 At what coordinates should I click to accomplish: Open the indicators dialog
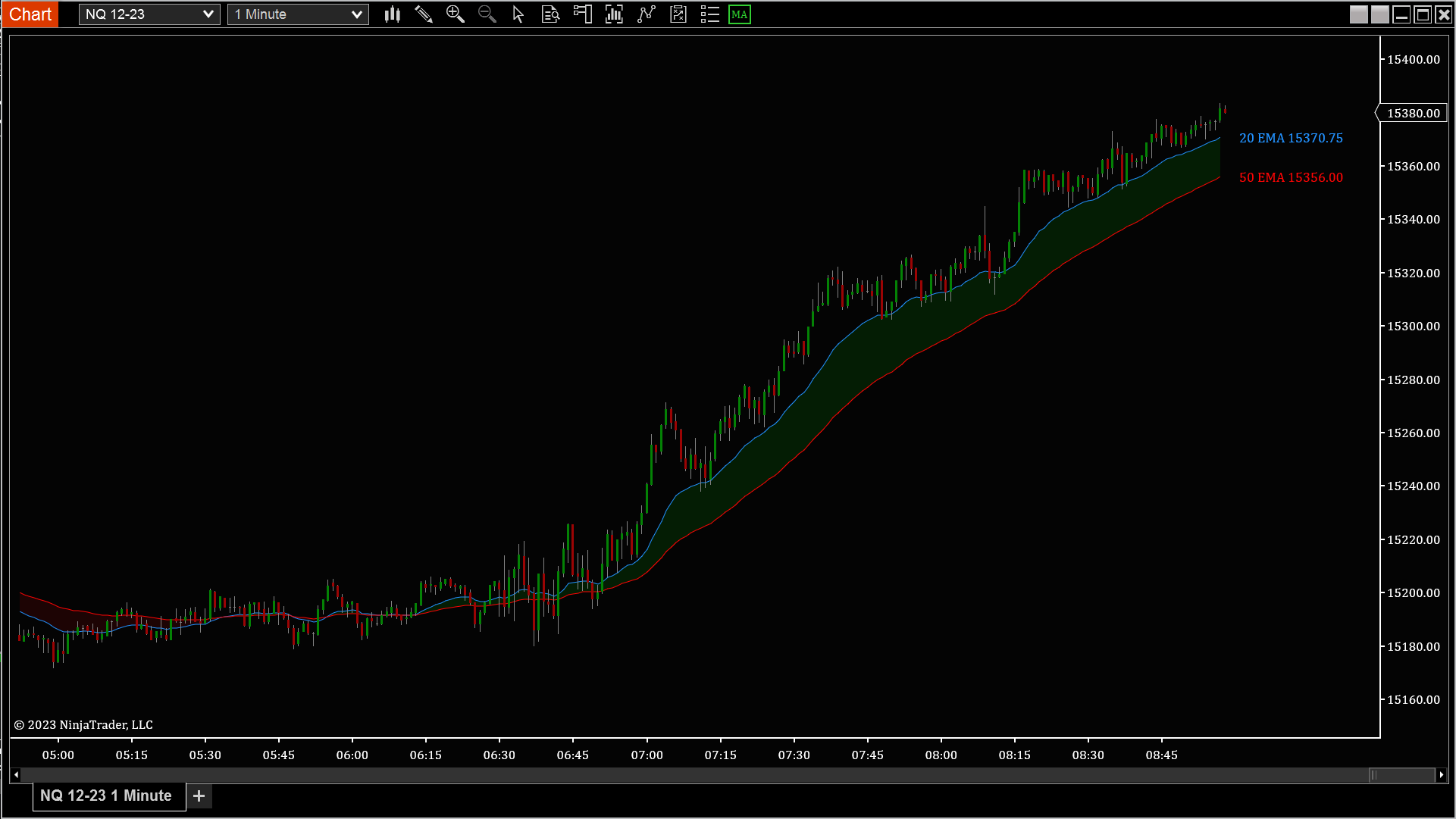(614, 14)
